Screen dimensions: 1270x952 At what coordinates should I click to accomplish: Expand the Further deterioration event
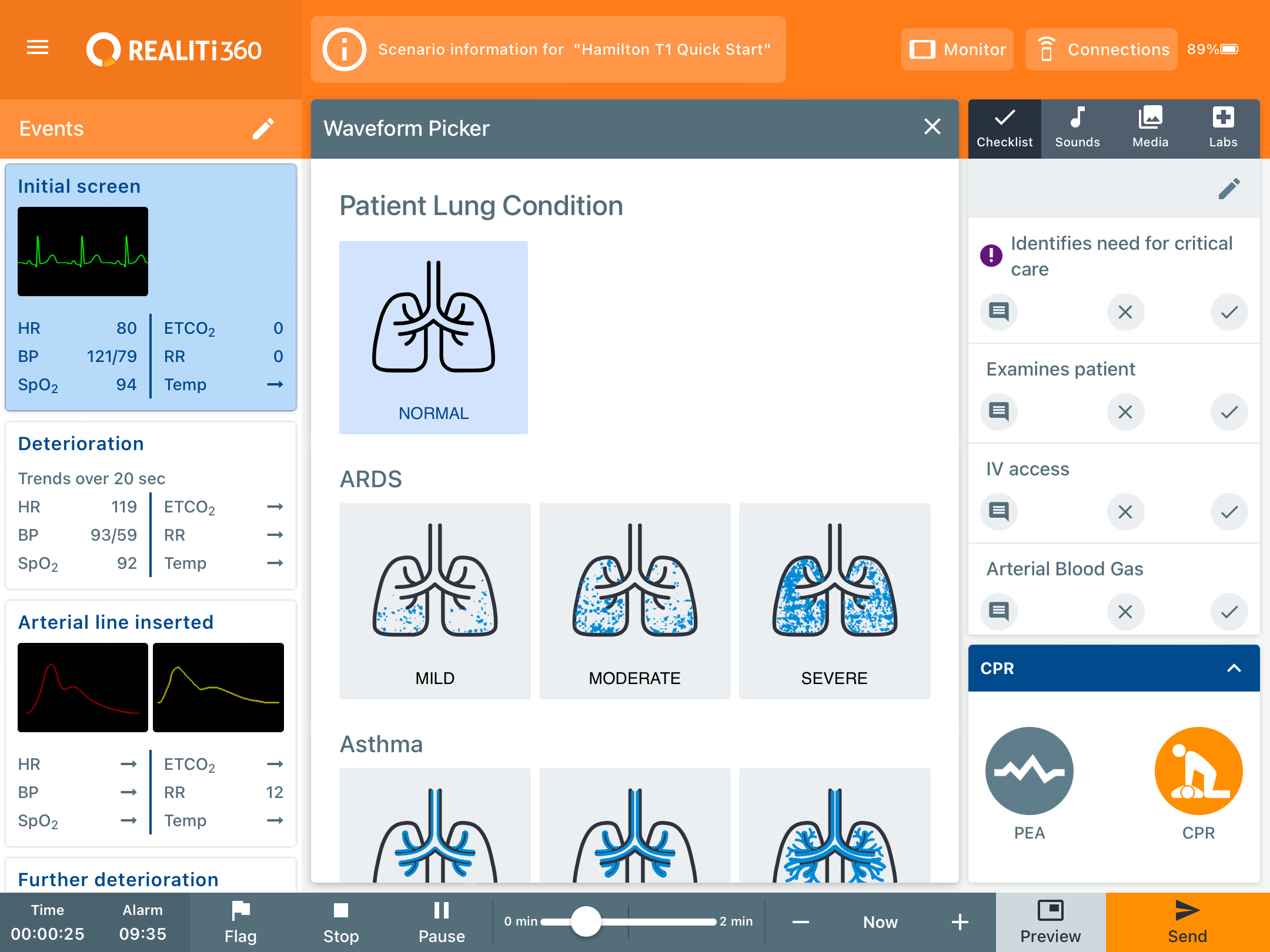[117, 879]
